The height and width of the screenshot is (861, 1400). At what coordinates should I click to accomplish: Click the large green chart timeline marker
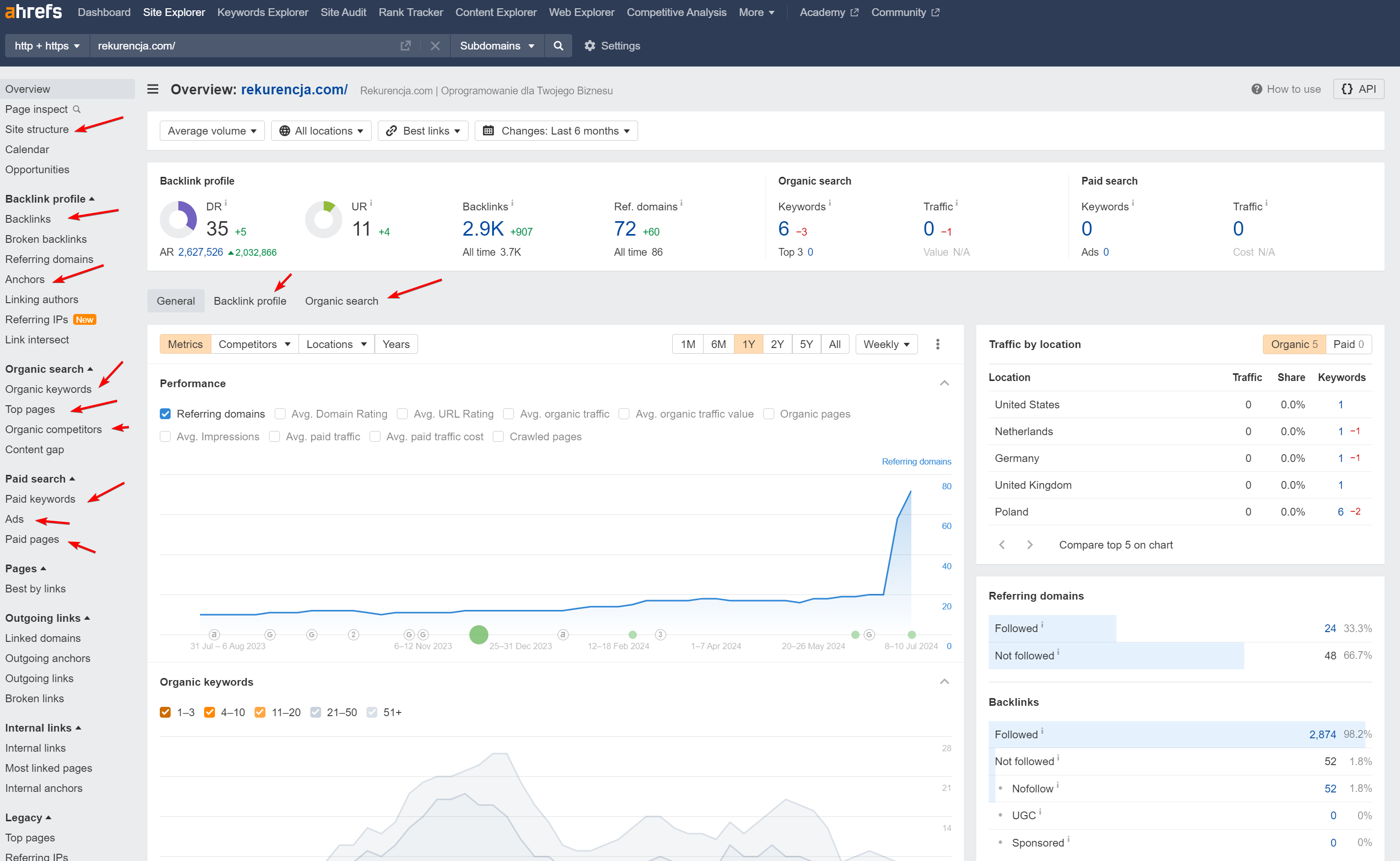point(479,634)
